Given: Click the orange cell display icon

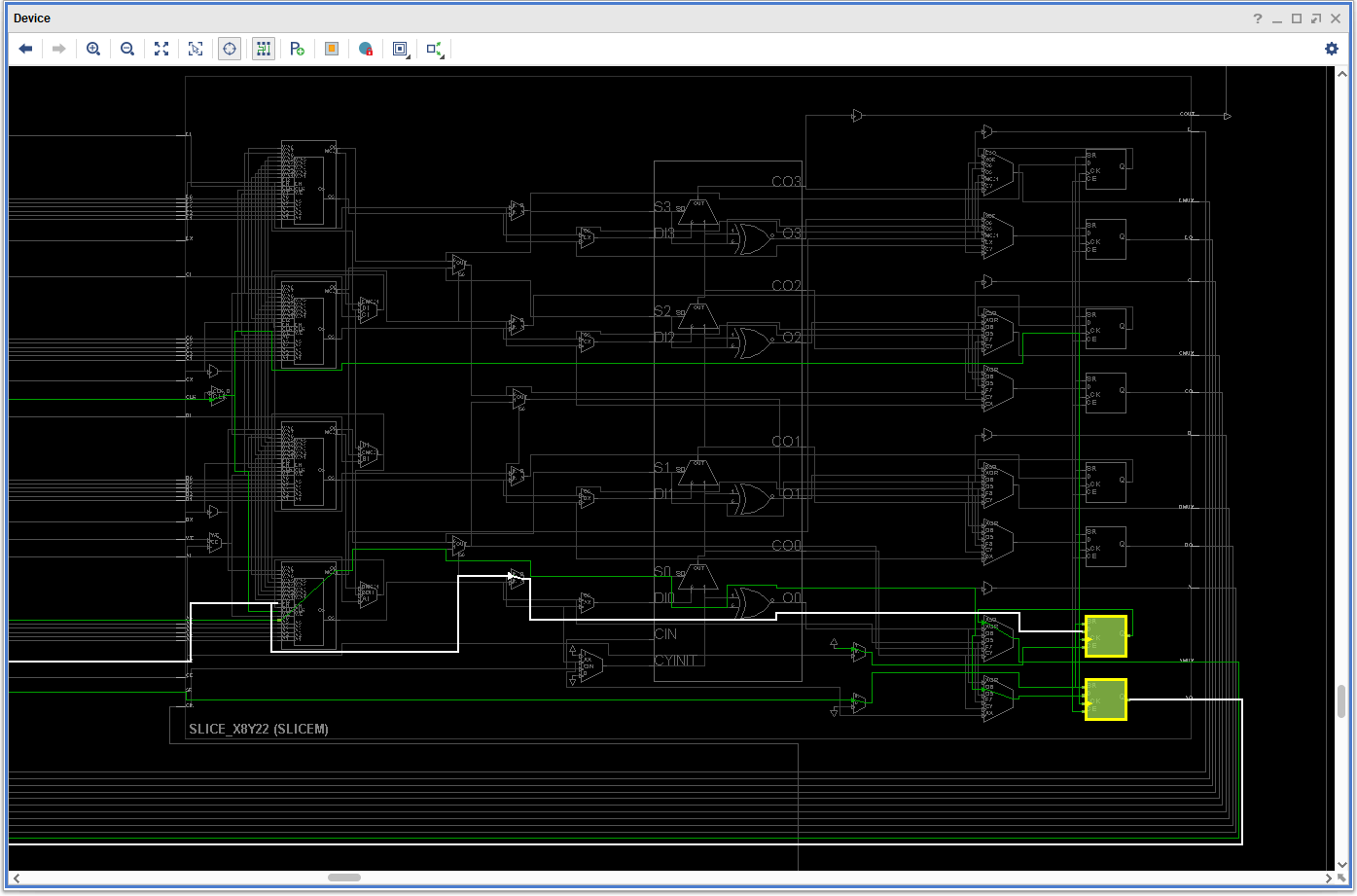Looking at the screenshot, I should pos(332,49).
